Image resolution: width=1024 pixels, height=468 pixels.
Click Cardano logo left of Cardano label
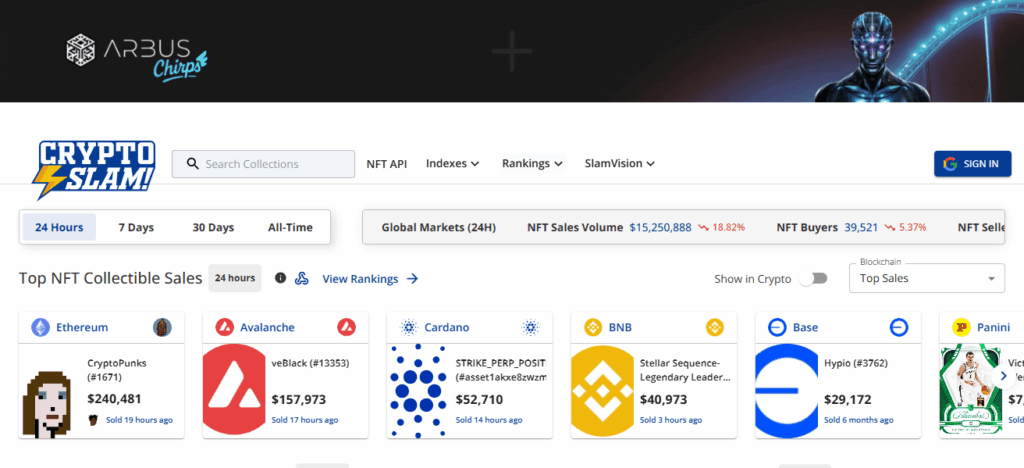coord(409,327)
